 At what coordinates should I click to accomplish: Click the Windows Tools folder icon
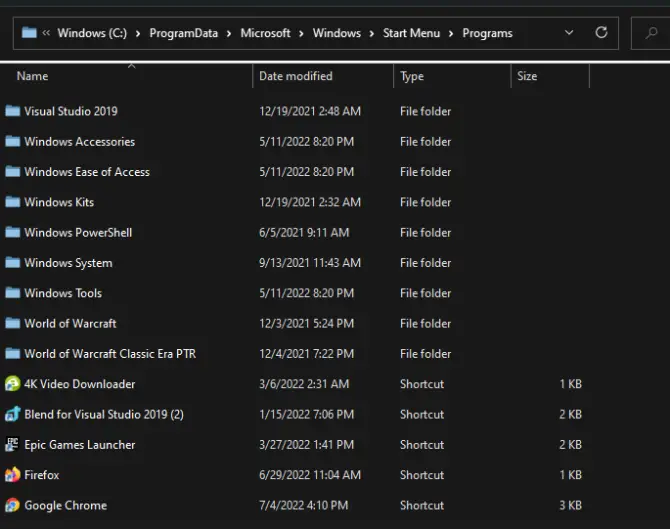[12, 293]
